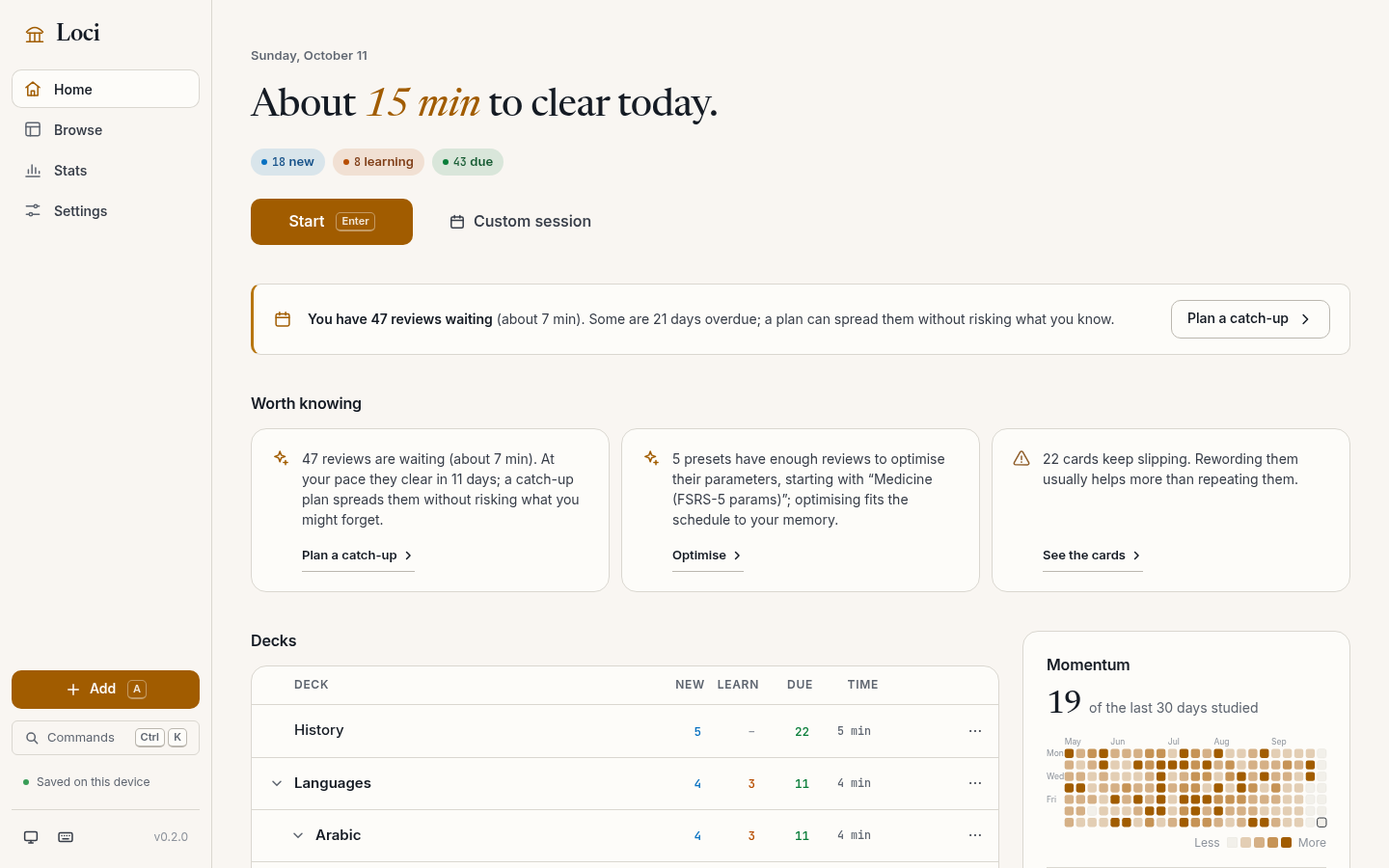Focus the Commands search field

point(105,738)
